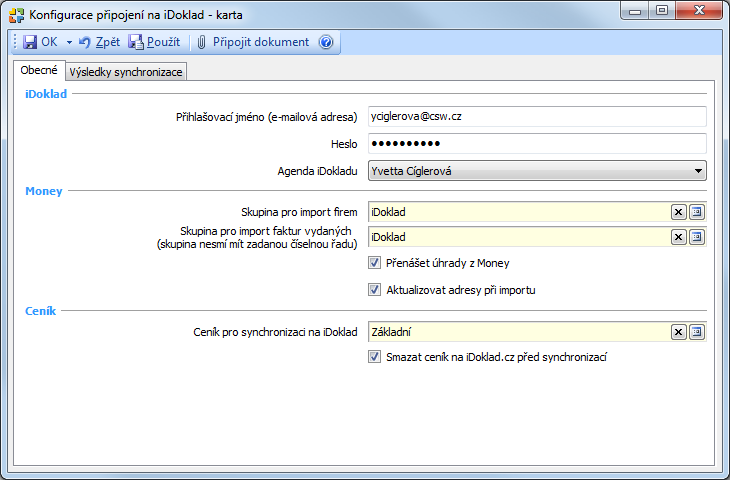Image resolution: width=730 pixels, height=480 pixels.
Task: Open the help question mark icon
Action: pyautogui.click(x=326, y=42)
